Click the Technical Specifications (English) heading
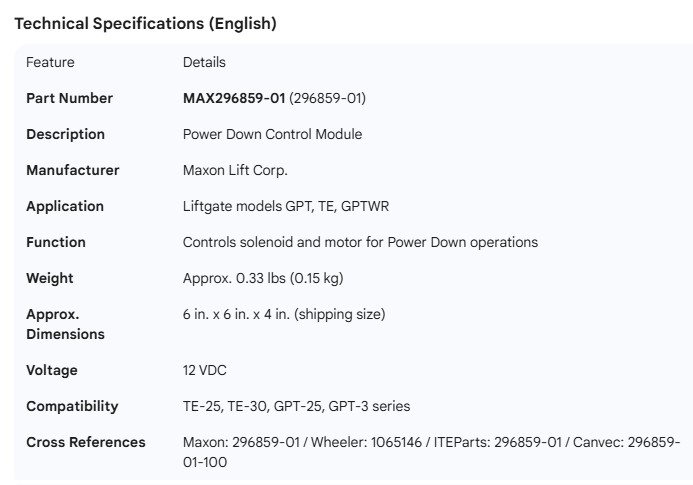Image resolution: width=693 pixels, height=485 pixels. (x=145, y=24)
